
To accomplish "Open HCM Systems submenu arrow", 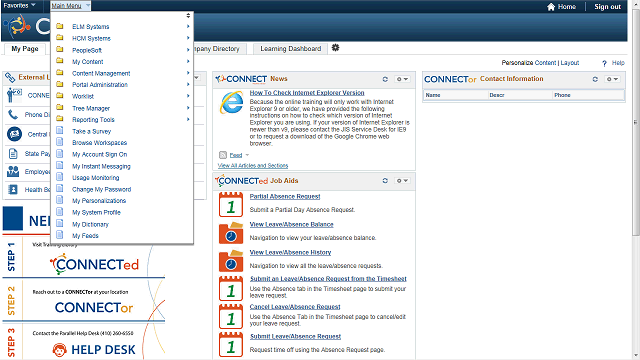I will (x=188, y=38).
